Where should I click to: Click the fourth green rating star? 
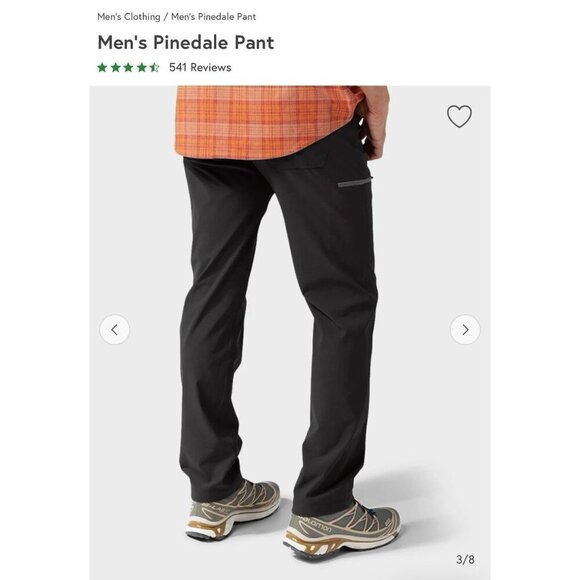pos(141,67)
